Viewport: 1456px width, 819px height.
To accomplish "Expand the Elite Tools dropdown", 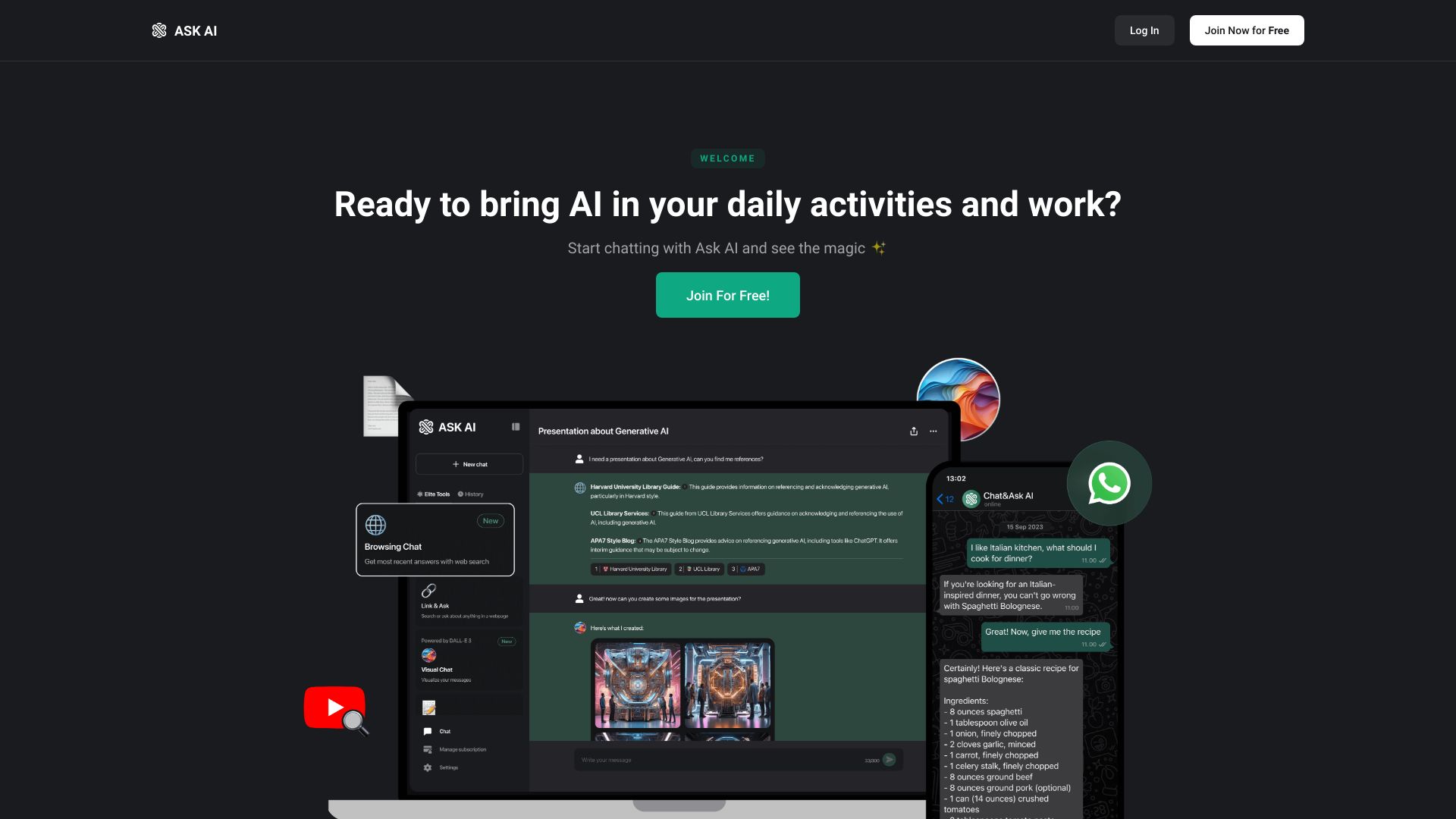I will pyautogui.click(x=435, y=494).
